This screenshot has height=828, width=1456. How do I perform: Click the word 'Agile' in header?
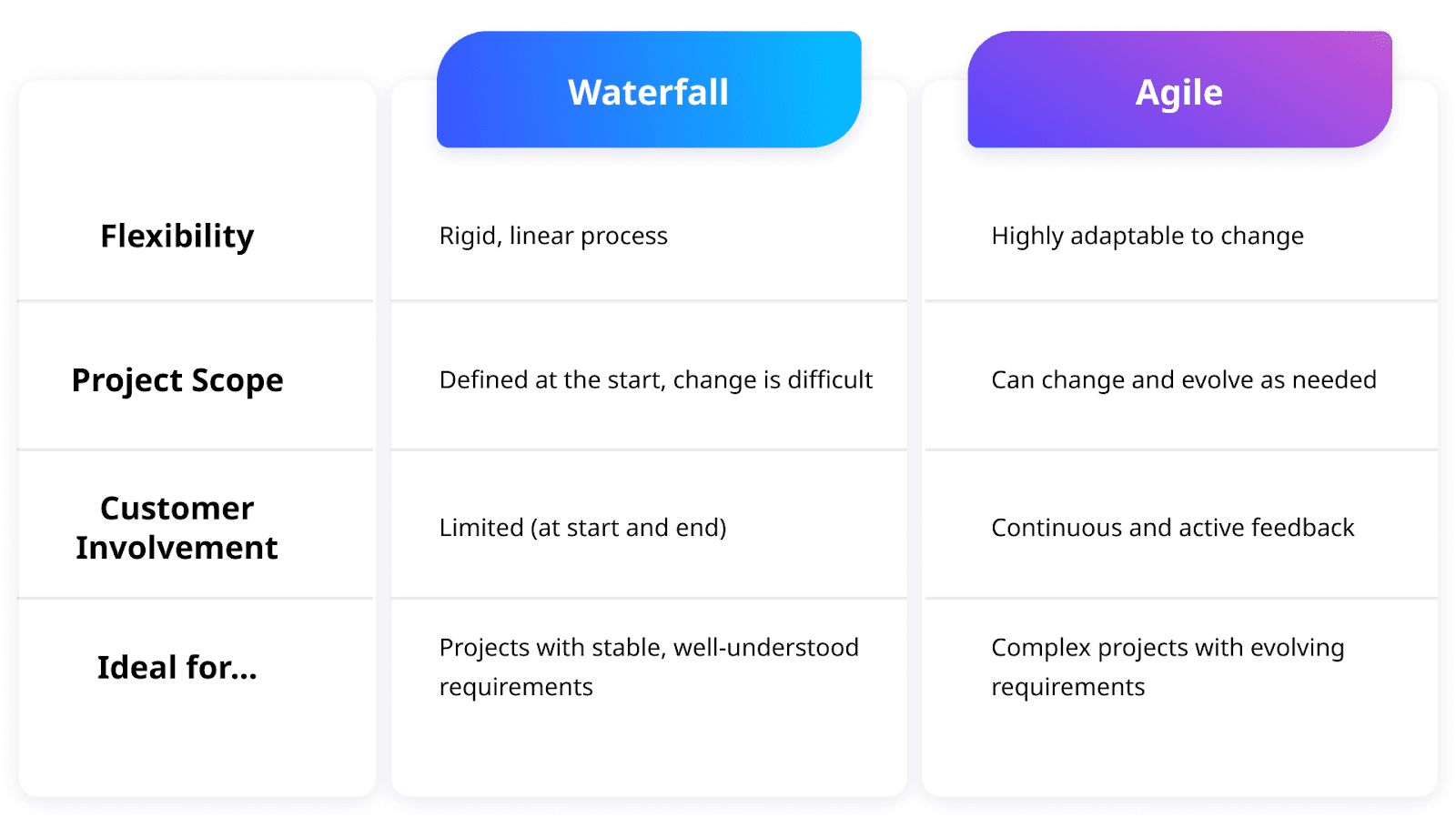click(x=1179, y=94)
